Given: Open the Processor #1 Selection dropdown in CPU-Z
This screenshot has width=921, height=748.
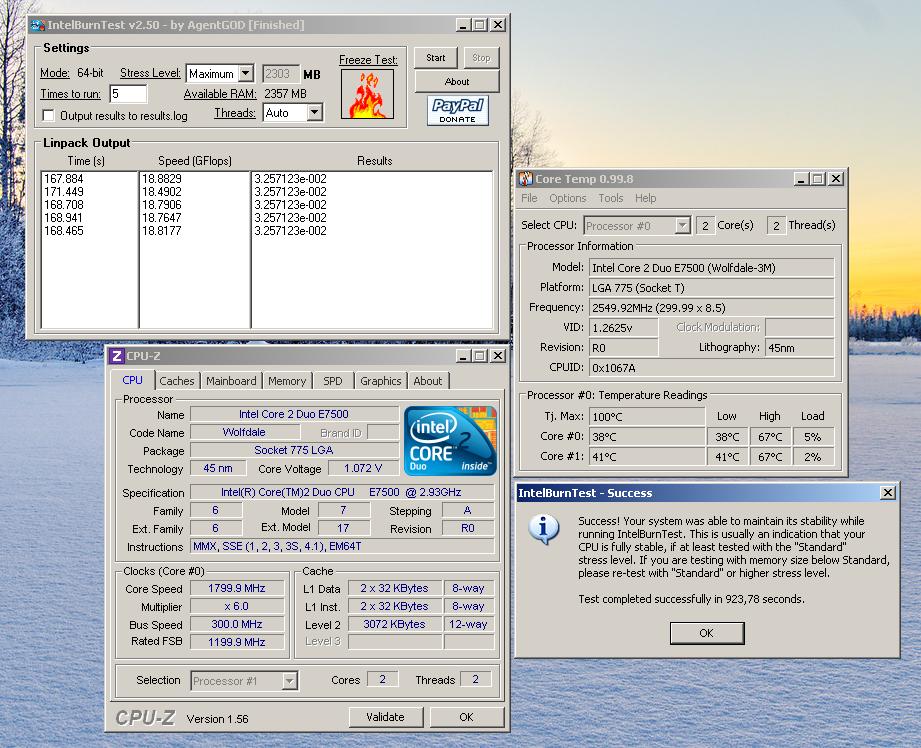Looking at the screenshot, I should [x=289, y=681].
